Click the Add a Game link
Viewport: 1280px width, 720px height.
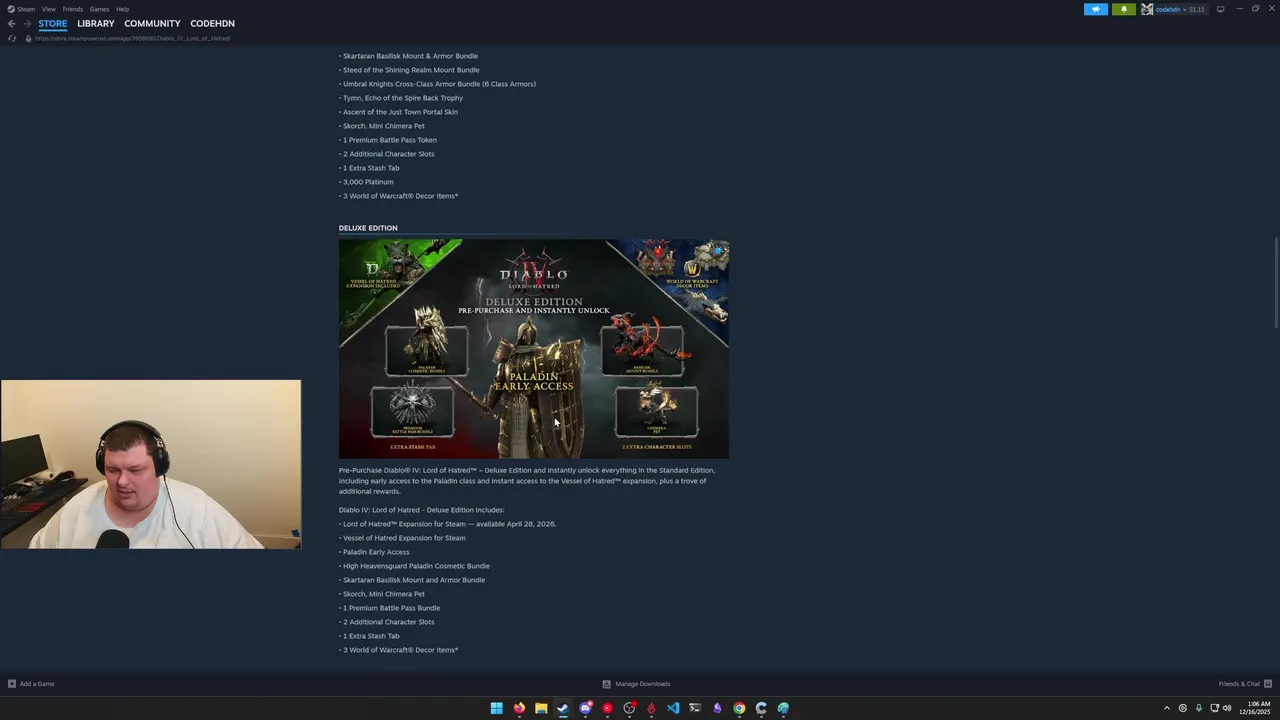tap(37, 684)
